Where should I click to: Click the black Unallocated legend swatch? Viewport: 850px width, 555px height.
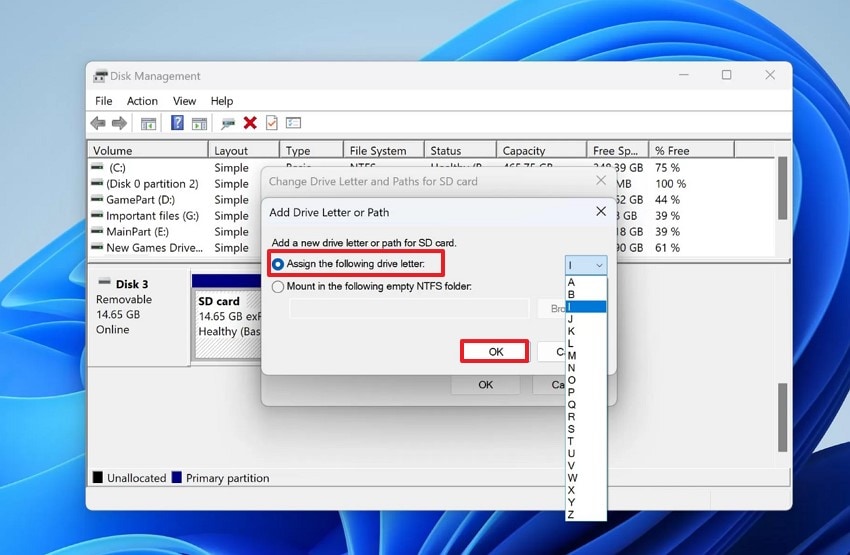click(98, 477)
